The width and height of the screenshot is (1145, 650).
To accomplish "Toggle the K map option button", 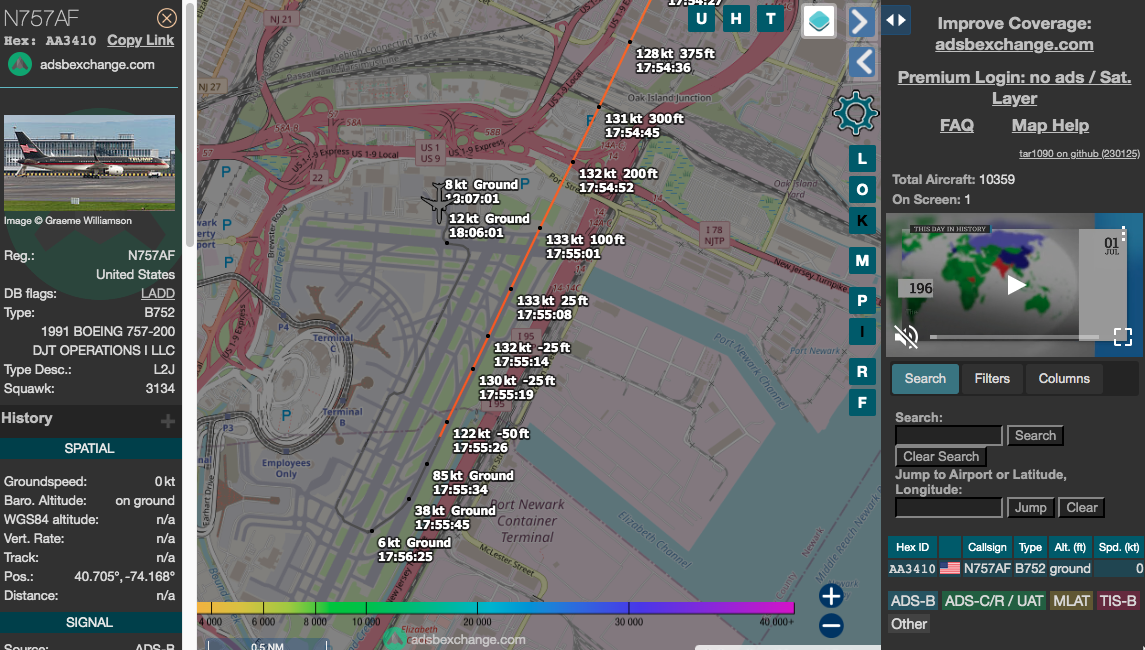I will [862, 221].
